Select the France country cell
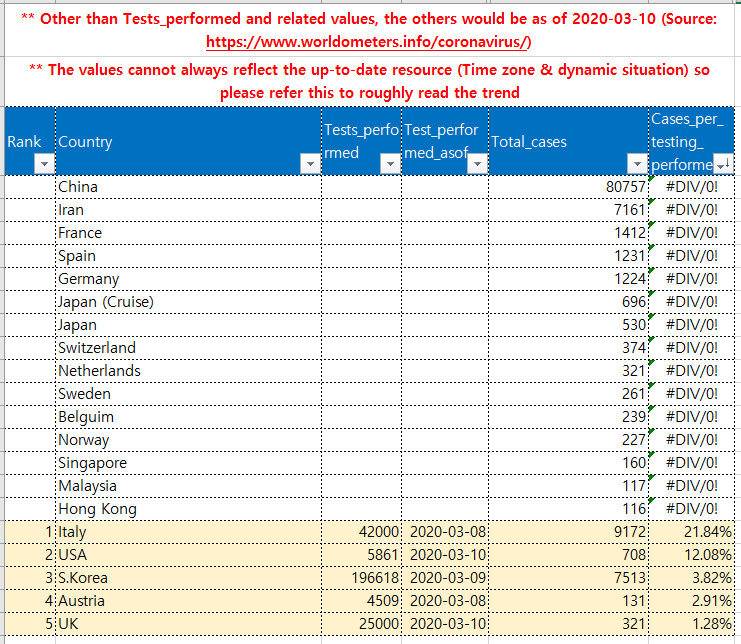The image size is (741, 644). tap(189, 233)
